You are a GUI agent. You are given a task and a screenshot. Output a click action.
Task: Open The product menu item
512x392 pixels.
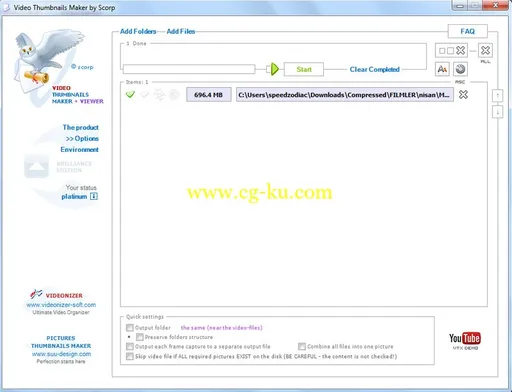(81, 127)
